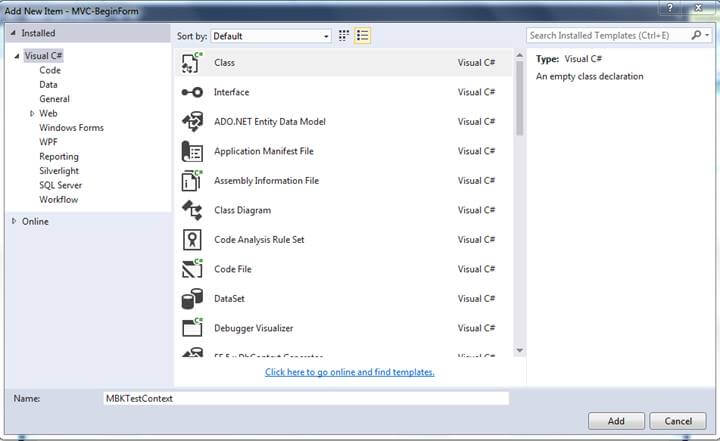Click the Add button
The image size is (720, 441).
click(616, 421)
